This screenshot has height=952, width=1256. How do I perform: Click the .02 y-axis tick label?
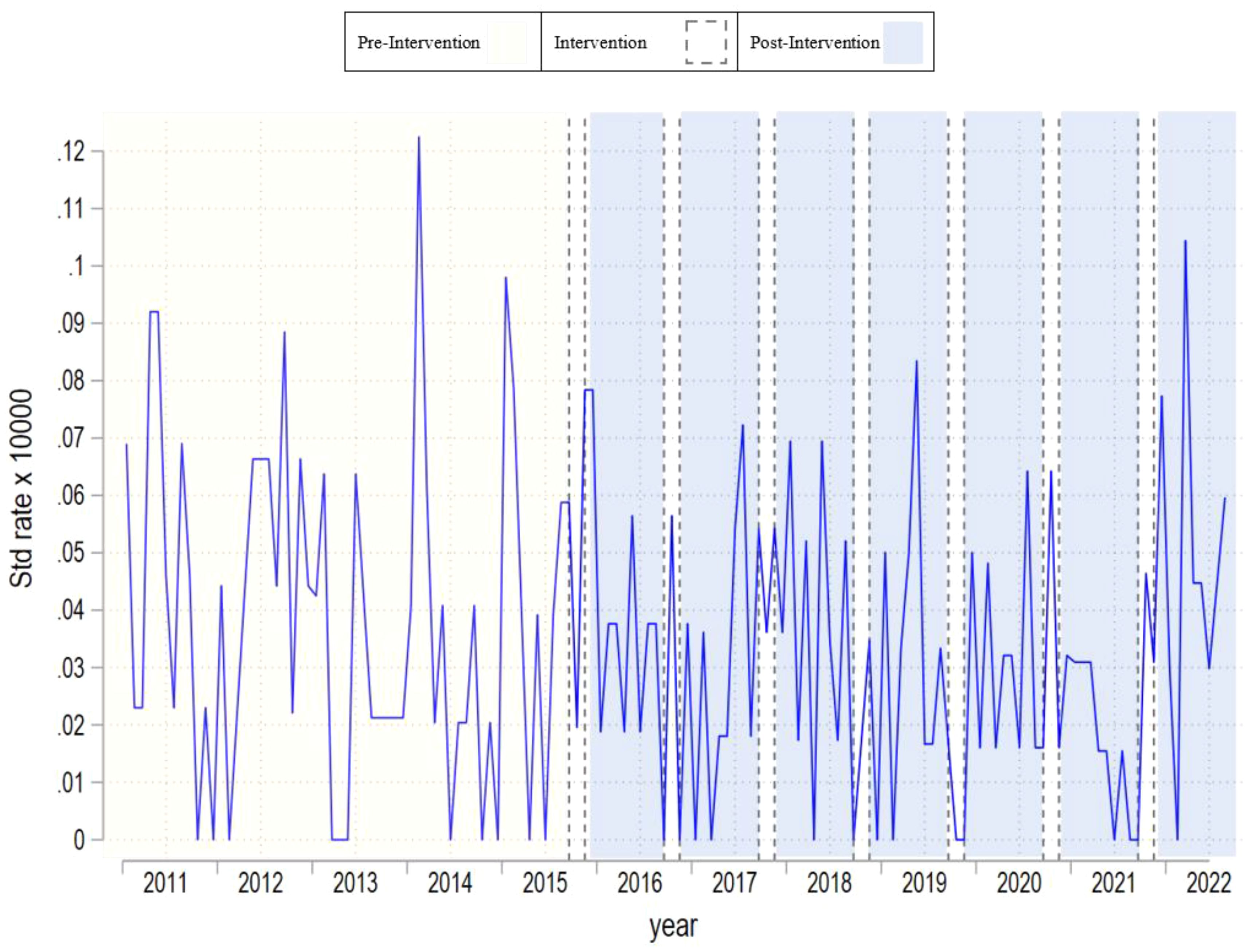[x=71, y=725]
